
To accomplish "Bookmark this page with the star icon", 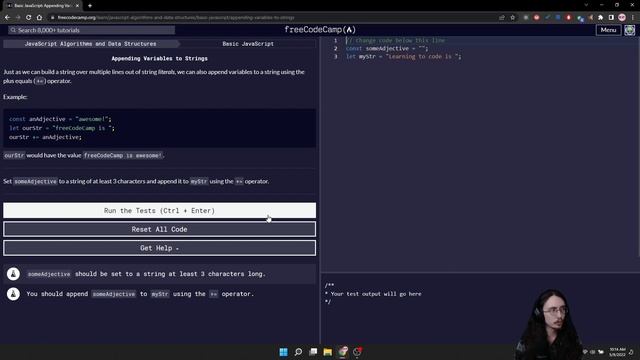I will pos(513,18).
